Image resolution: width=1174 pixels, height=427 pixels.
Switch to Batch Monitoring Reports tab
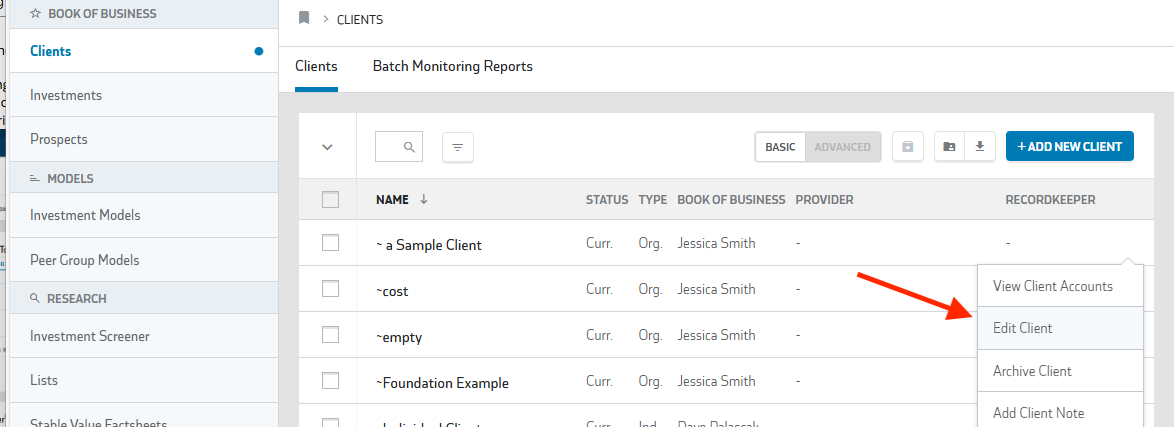(452, 67)
